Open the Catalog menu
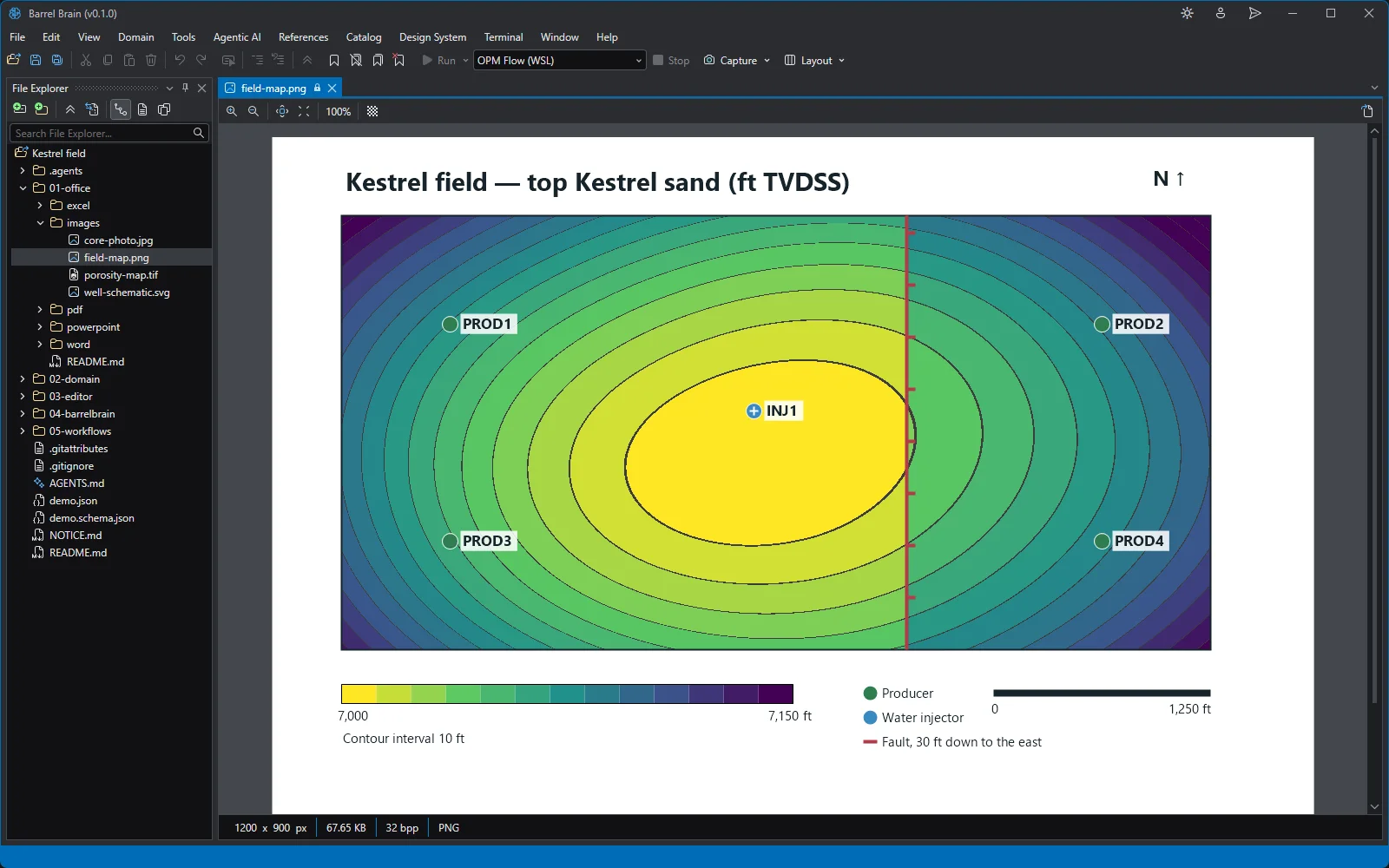 pyautogui.click(x=364, y=37)
